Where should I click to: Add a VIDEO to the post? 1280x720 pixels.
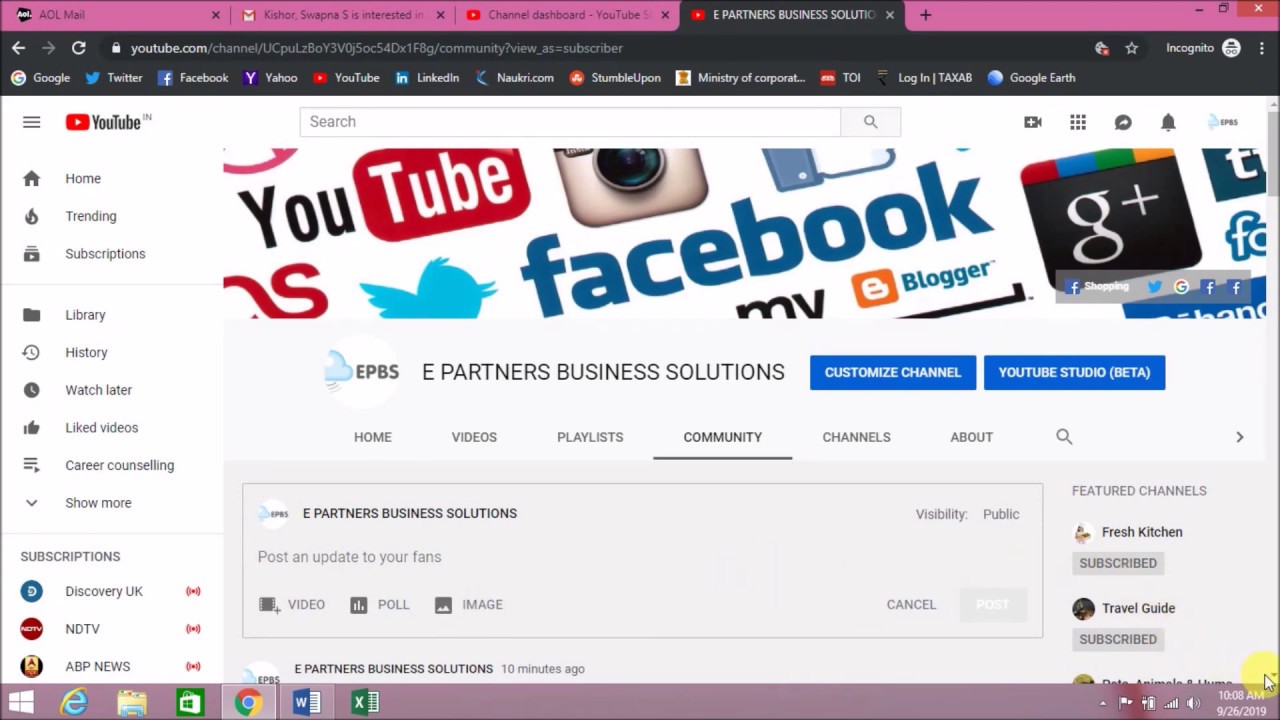292,605
